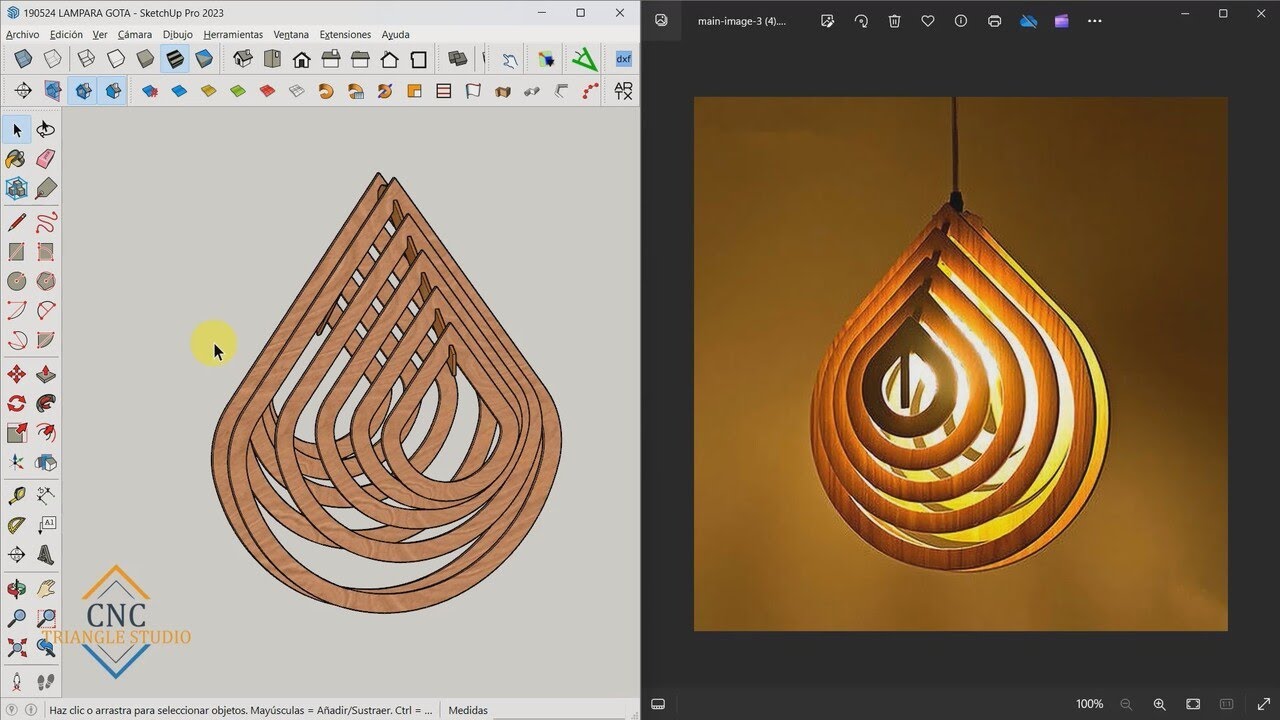Image resolution: width=1280 pixels, height=720 pixels.
Task: Switch to Shaded With Textures style
Action: pyautogui.click(x=175, y=59)
